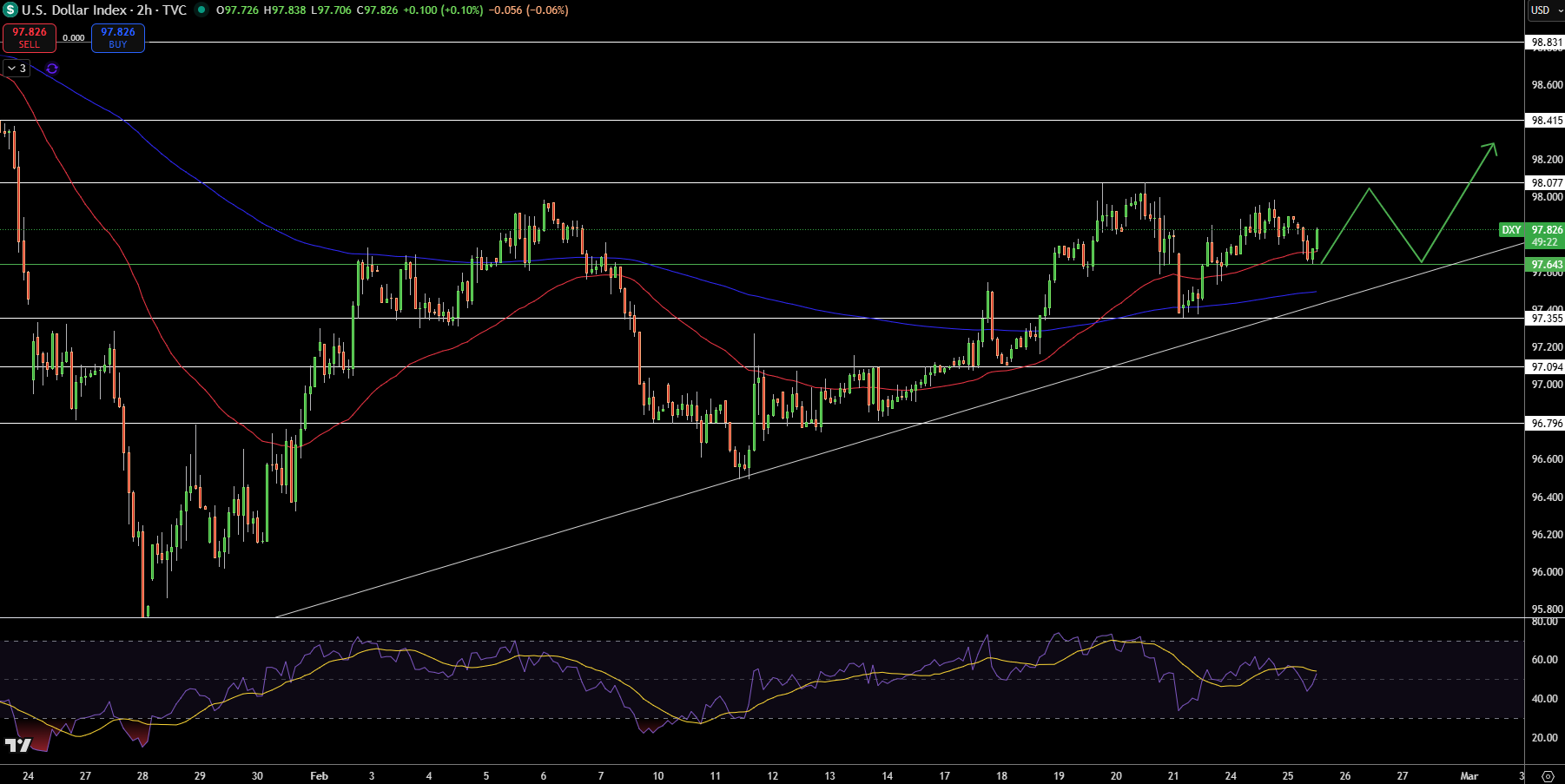The image size is (1565, 784).
Task: Click the 60.00 RSI scale label
Action: [x=1544, y=660]
